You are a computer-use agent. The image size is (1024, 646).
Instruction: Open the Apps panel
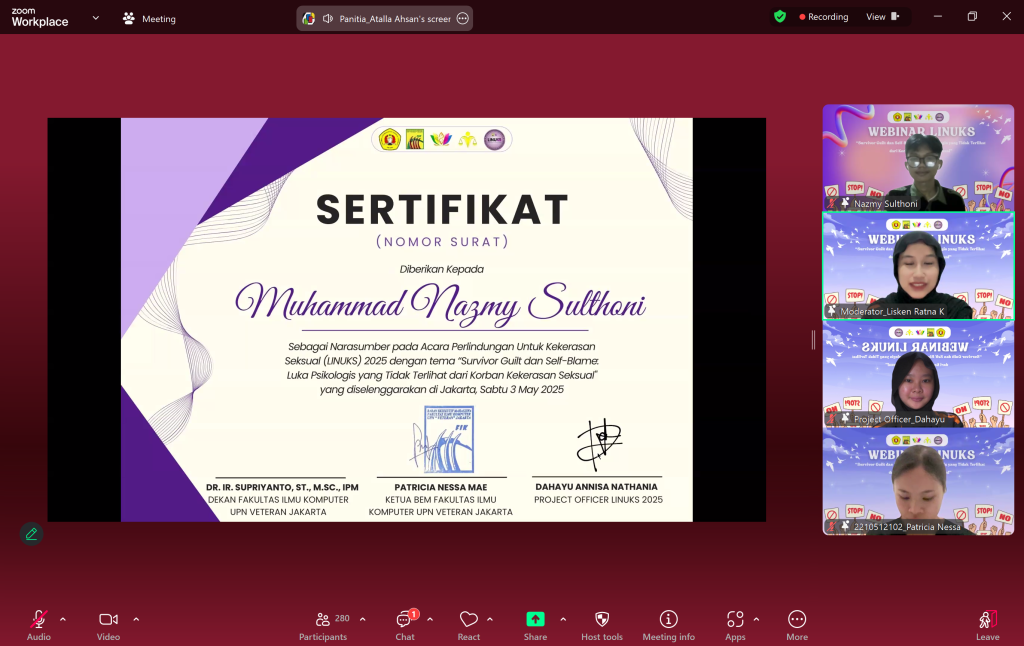point(735,625)
